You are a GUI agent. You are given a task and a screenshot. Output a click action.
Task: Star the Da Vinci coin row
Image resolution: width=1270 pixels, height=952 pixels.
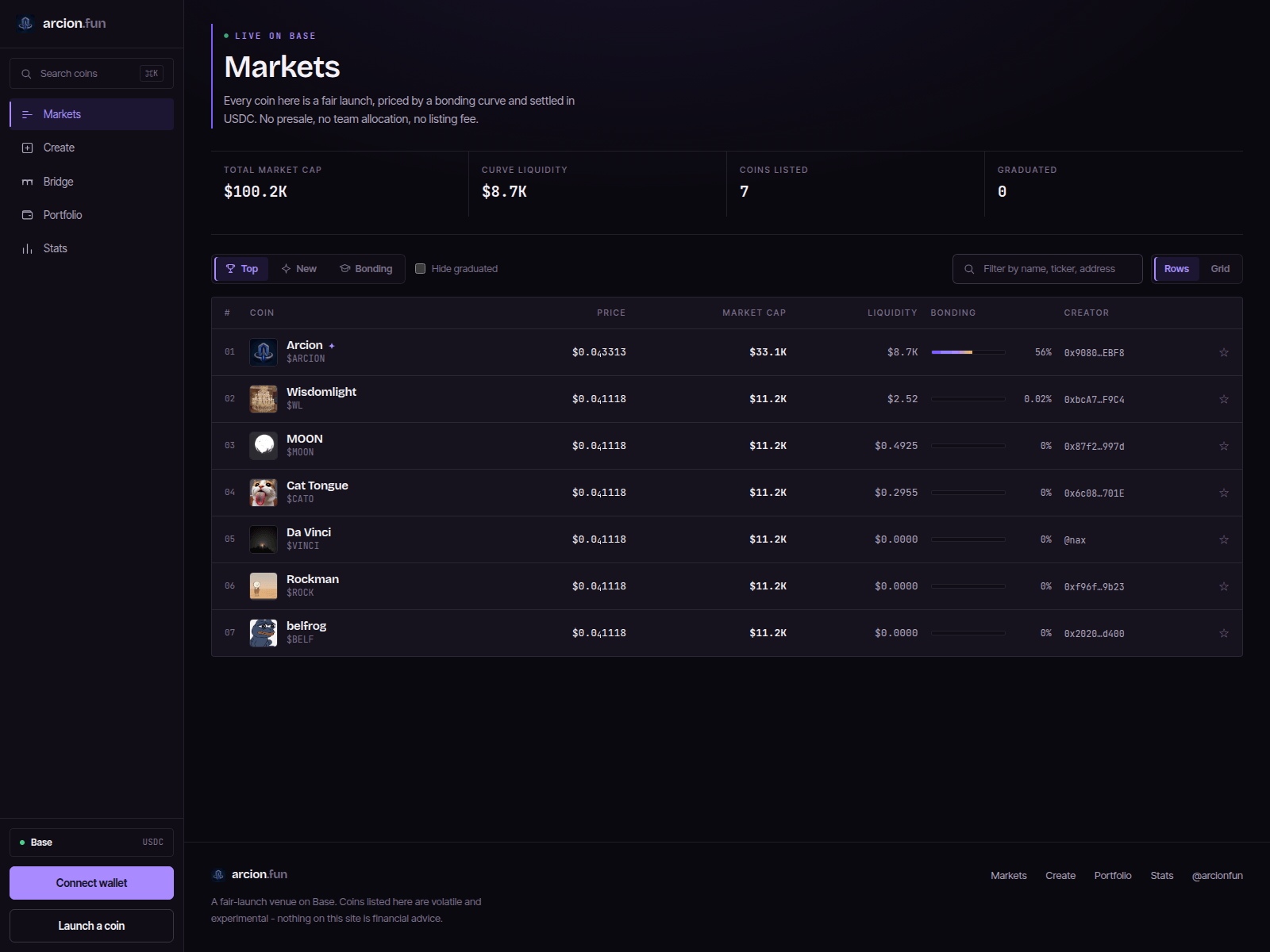pos(1224,539)
